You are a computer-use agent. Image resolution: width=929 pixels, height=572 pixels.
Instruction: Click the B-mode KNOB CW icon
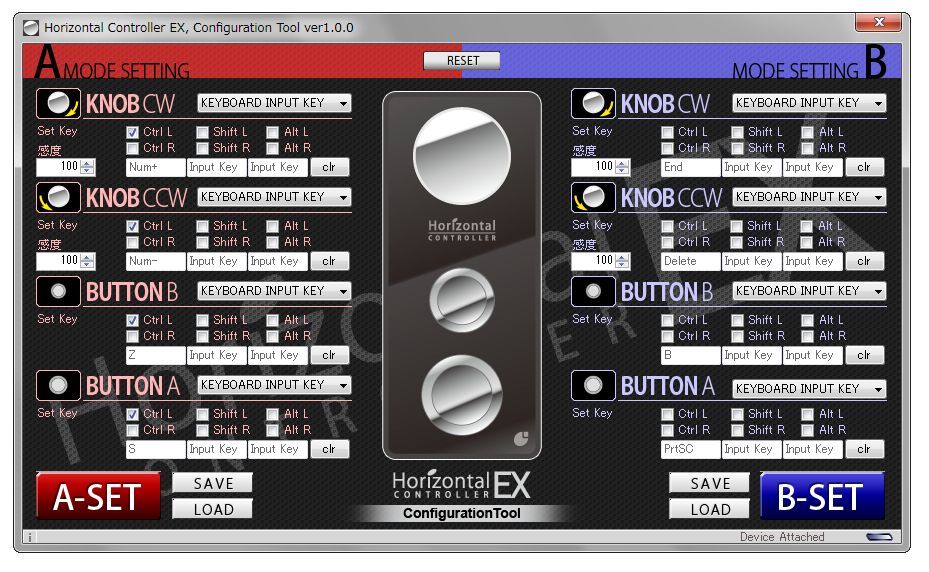click(x=593, y=104)
